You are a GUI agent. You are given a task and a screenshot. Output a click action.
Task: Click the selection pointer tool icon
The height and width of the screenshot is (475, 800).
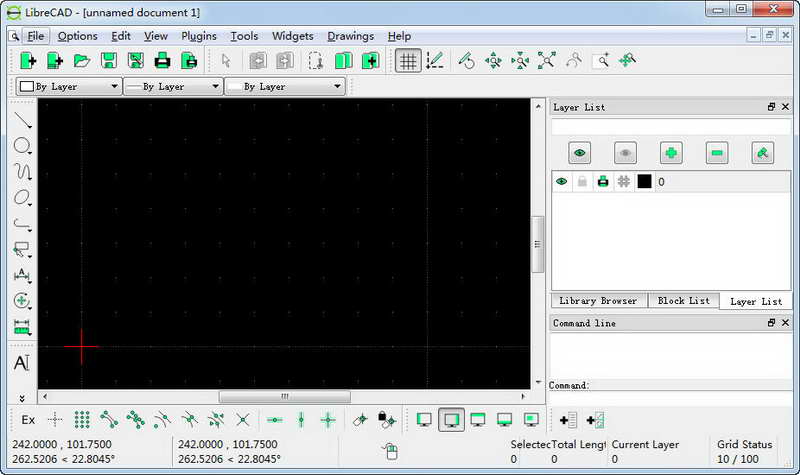pyautogui.click(x=226, y=61)
